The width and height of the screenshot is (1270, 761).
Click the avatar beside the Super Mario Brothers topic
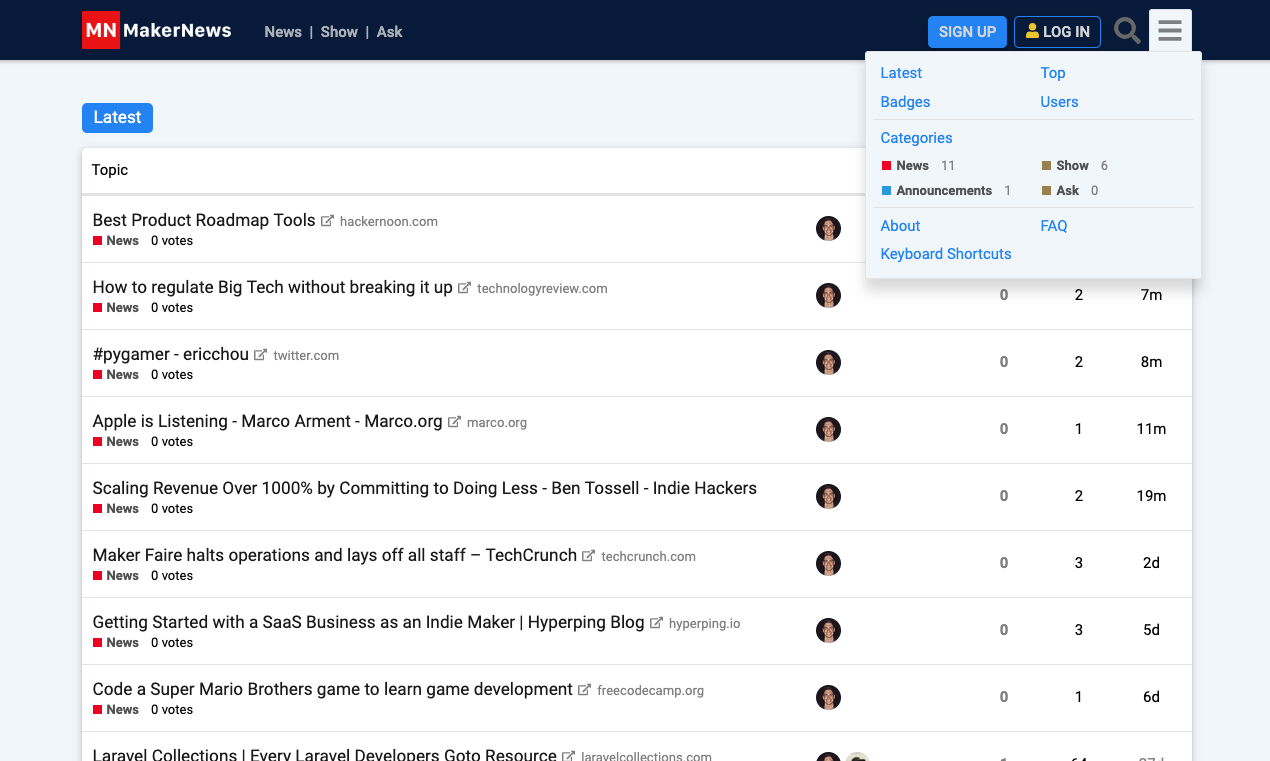828,697
